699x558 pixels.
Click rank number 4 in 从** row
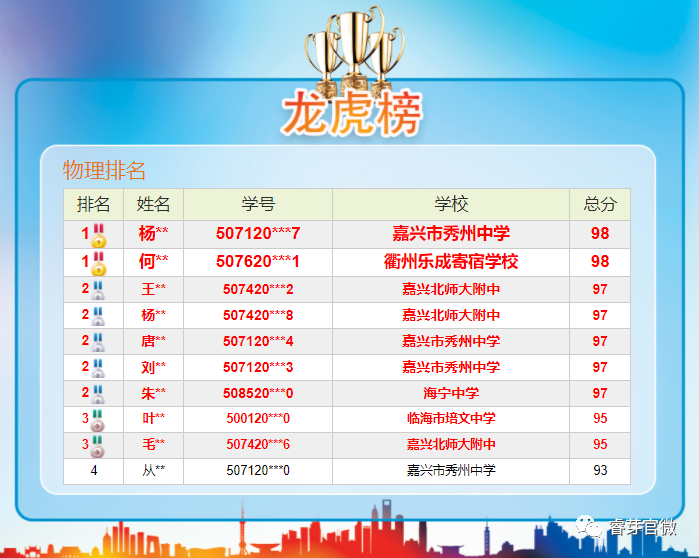click(94, 471)
